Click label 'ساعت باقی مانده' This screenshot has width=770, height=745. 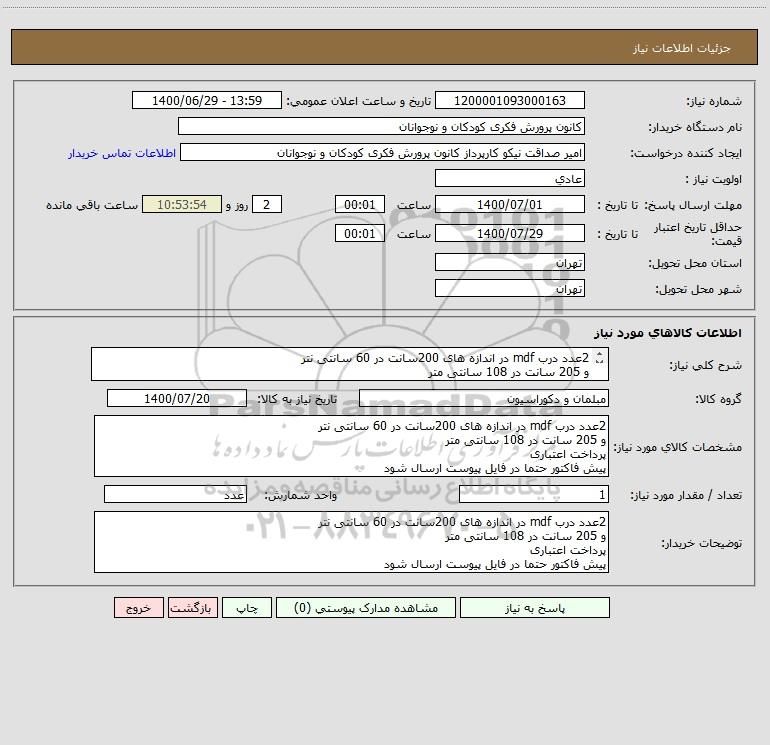tap(92, 205)
